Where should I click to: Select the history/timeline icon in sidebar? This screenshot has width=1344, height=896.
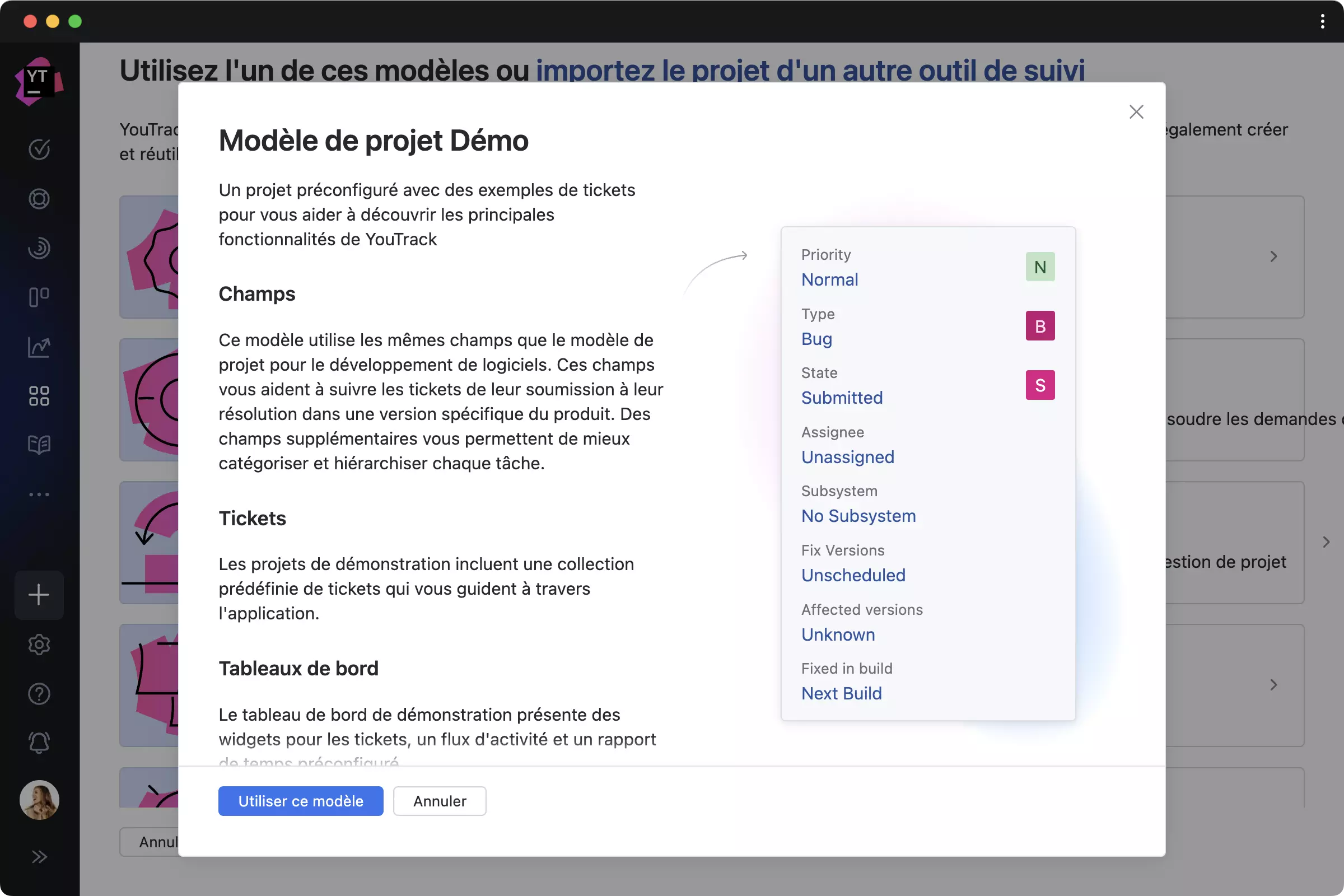pyautogui.click(x=40, y=247)
